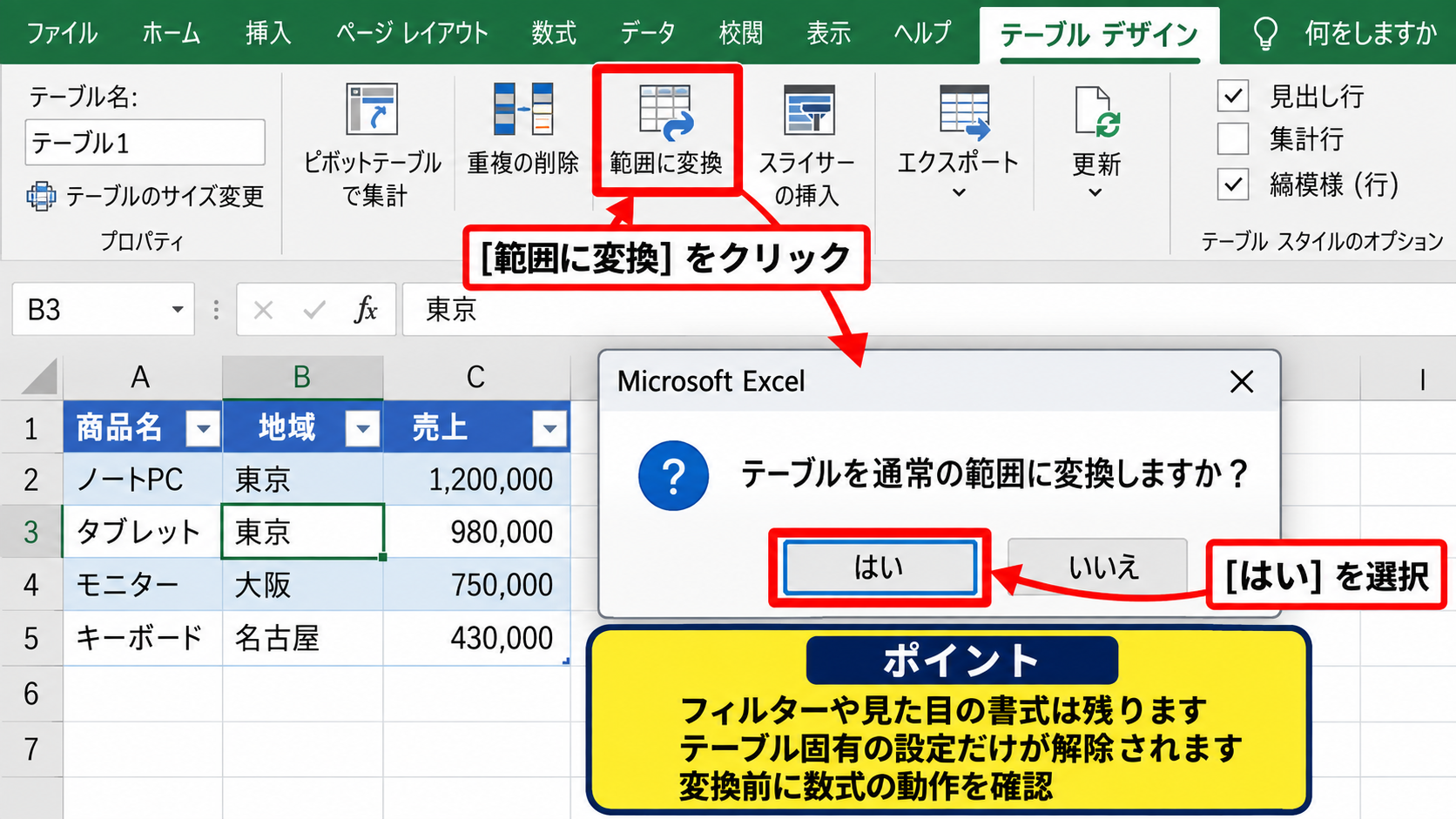
Task: Select cell containing キーボード
Action: 143,638
